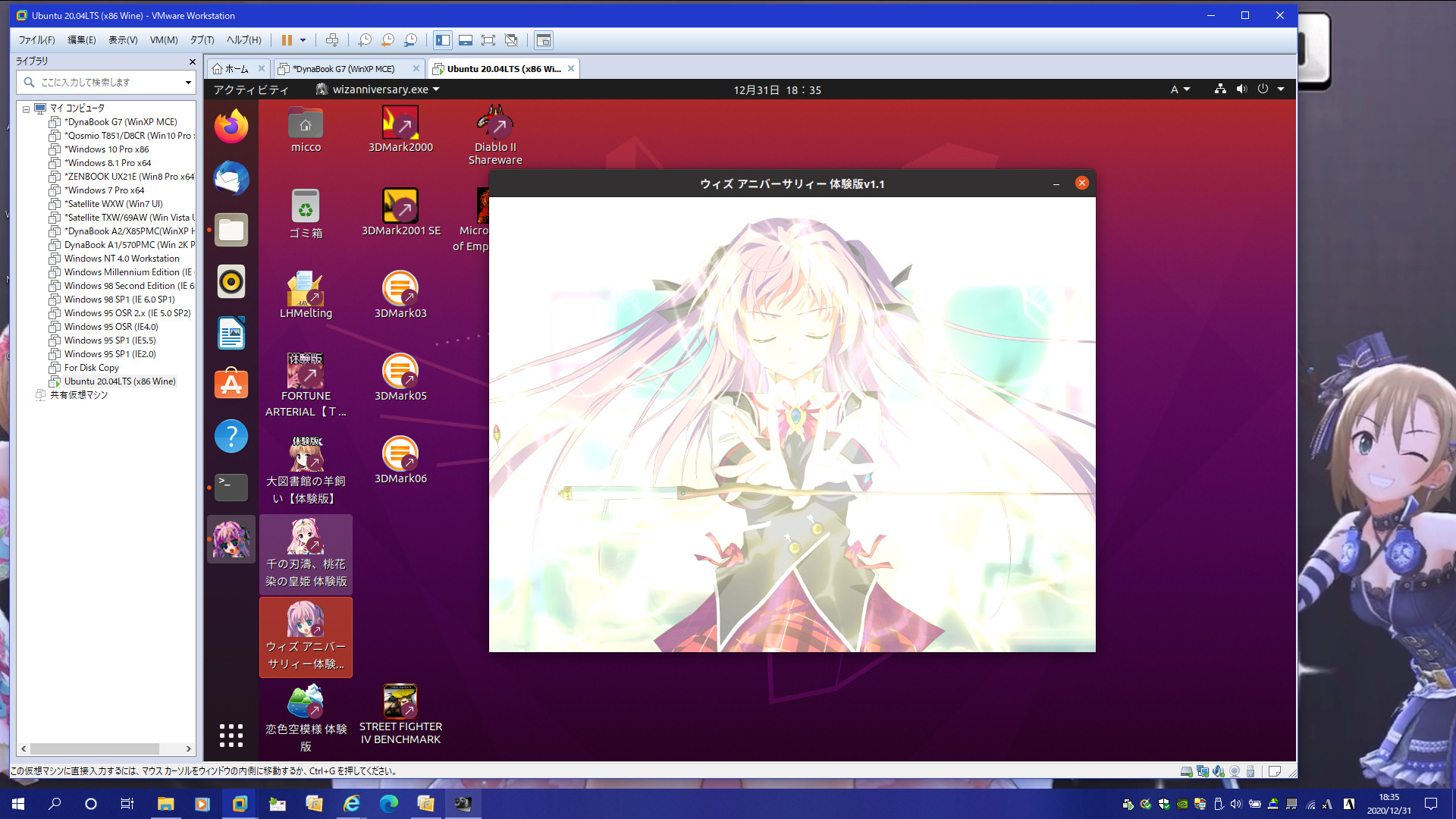This screenshot has width=1456, height=819.
Task: Select the STREET FIGHTER IV BENCHMARK shortcut
Action: (400, 714)
